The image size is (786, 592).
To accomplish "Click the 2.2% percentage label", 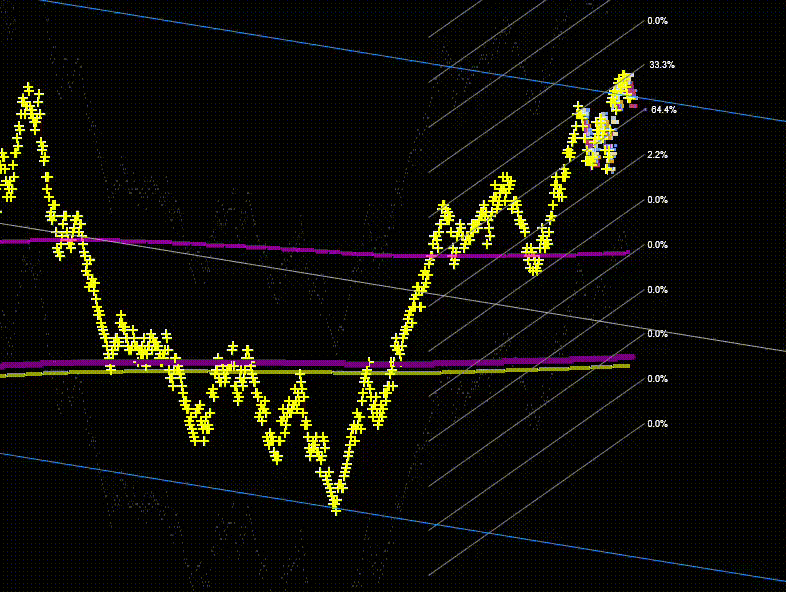I will pos(657,155).
